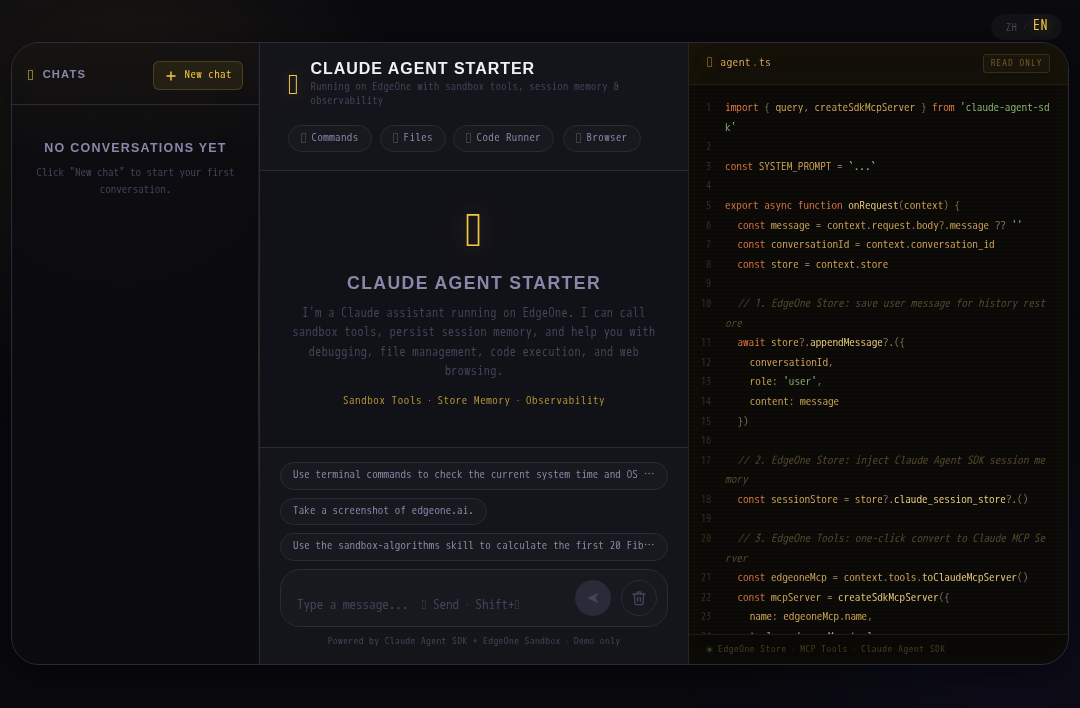Screen dimensions: 1080x708
Task: Click the 'content: message' code line
Action: coord(793,402)
